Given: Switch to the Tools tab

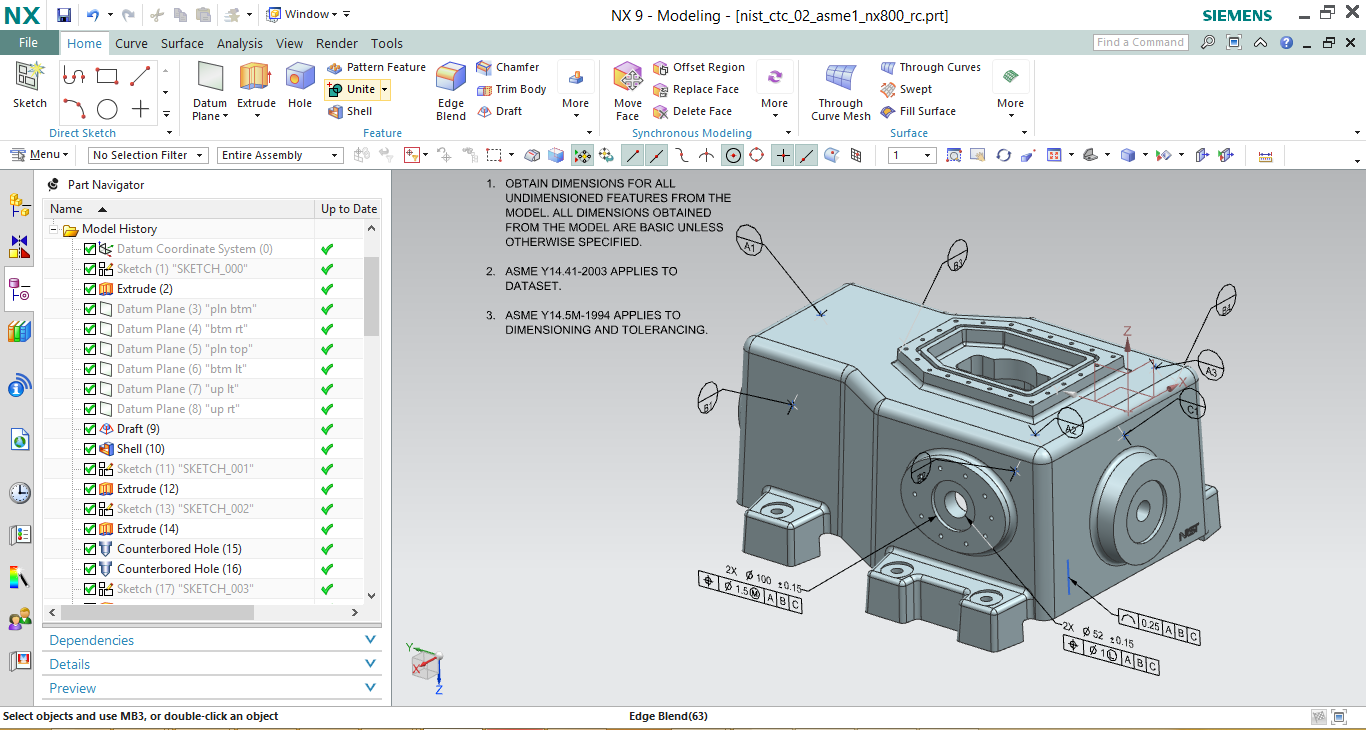Looking at the screenshot, I should pyautogui.click(x=387, y=43).
